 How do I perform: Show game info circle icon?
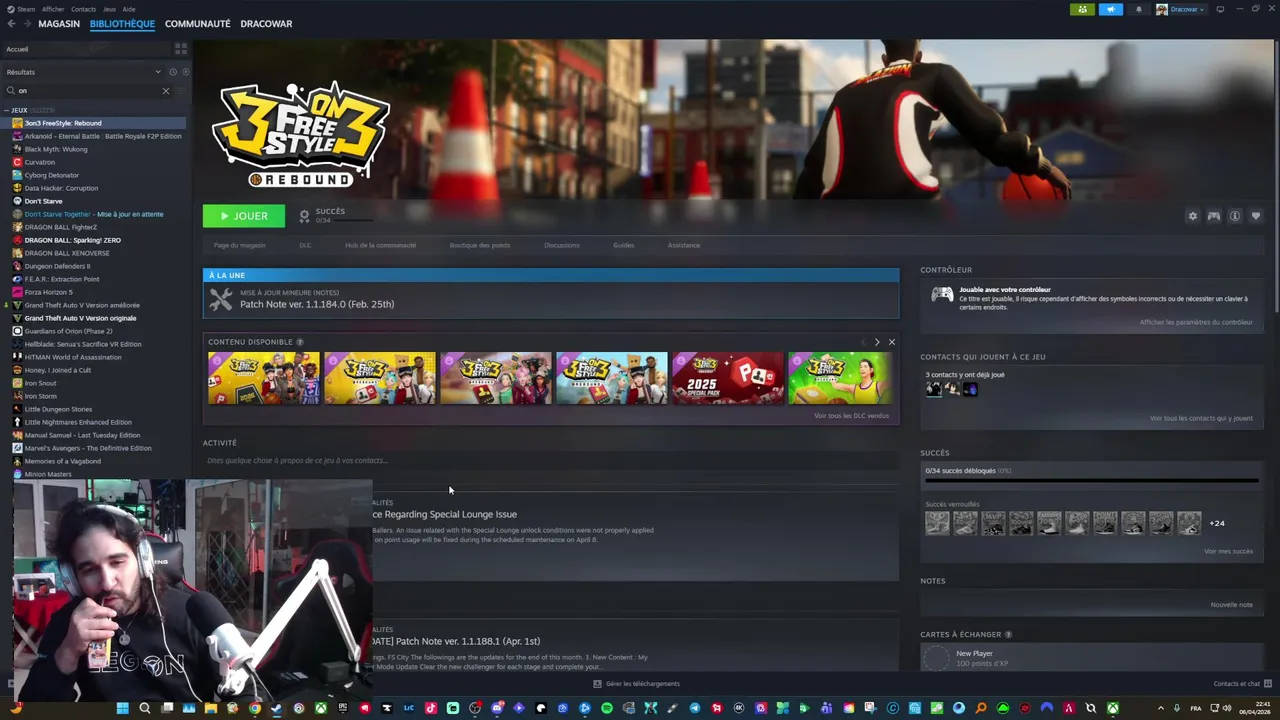[x=1235, y=216]
